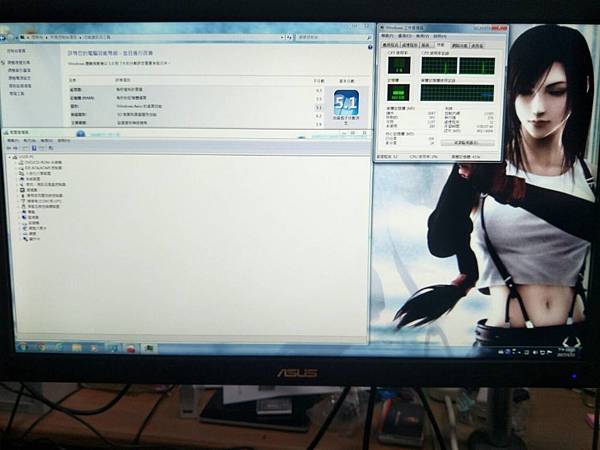
Task: Click the Back arrow in Device Manager toolbar
Action: coord(8,148)
